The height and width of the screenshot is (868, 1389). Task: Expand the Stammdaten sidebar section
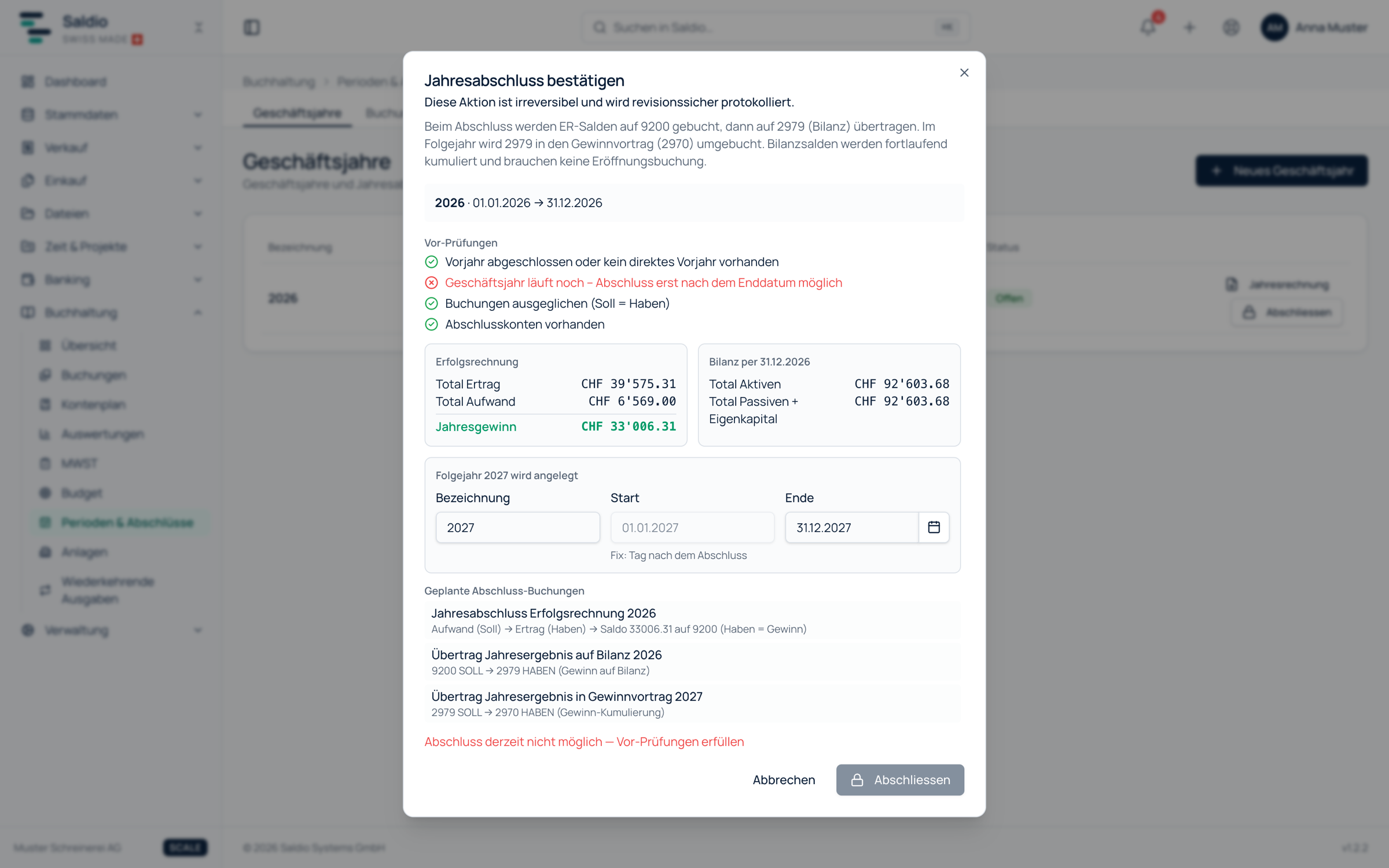click(x=111, y=115)
